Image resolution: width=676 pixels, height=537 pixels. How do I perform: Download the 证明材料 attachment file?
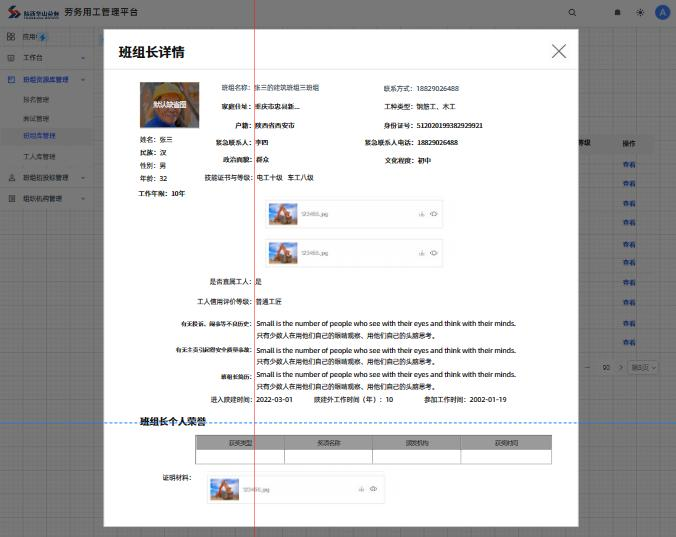pos(361,489)
